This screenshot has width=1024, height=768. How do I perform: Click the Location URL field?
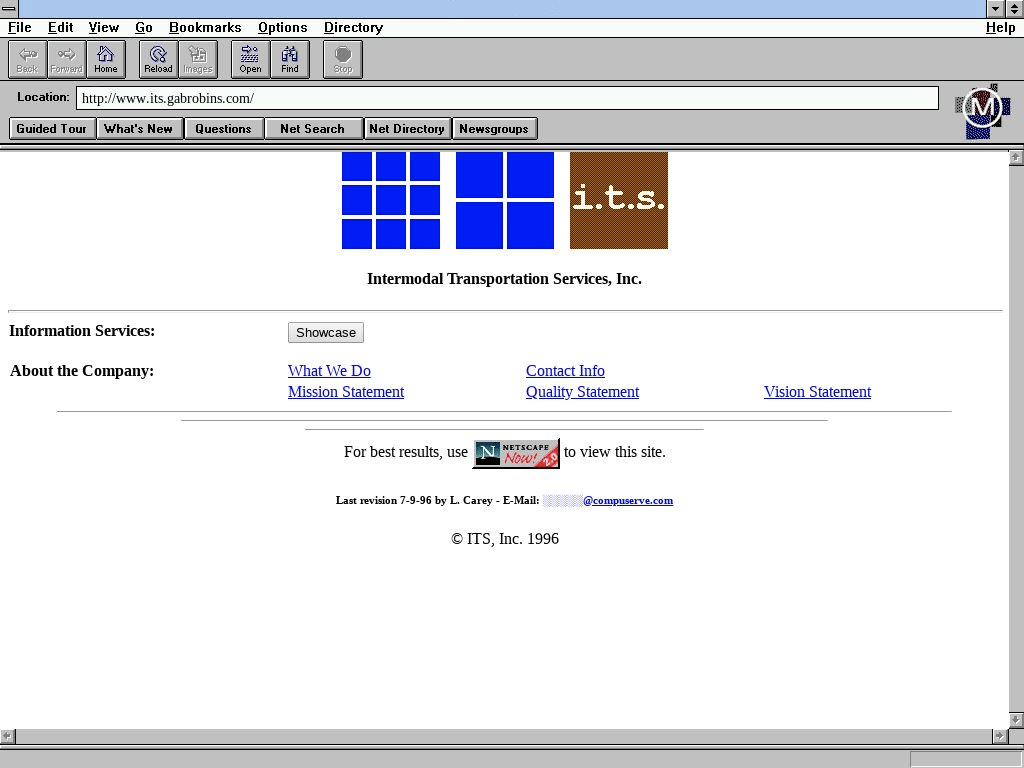pyautogui.click(x=507, y=98)
